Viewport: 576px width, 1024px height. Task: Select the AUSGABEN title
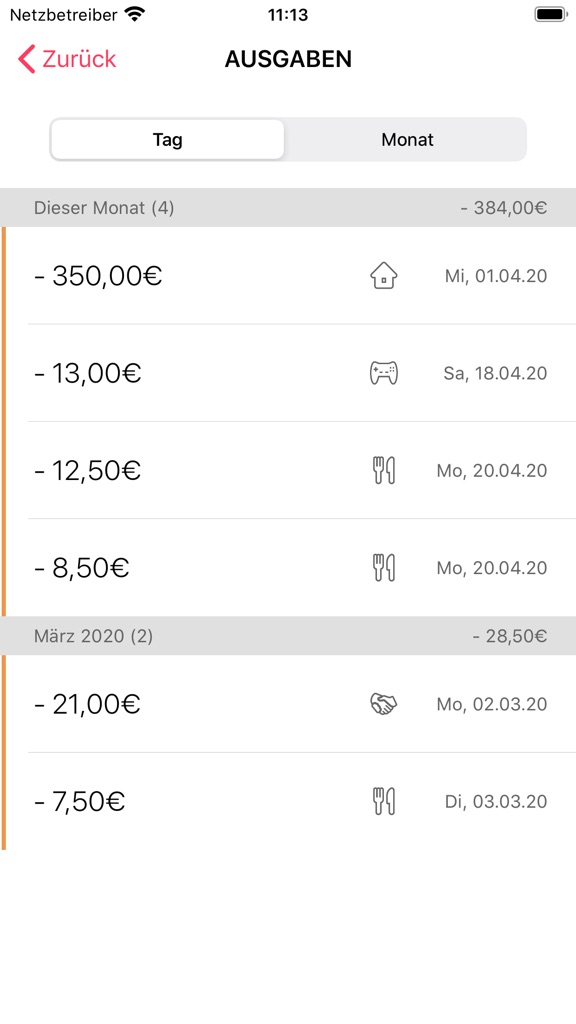tap(288, 58)
